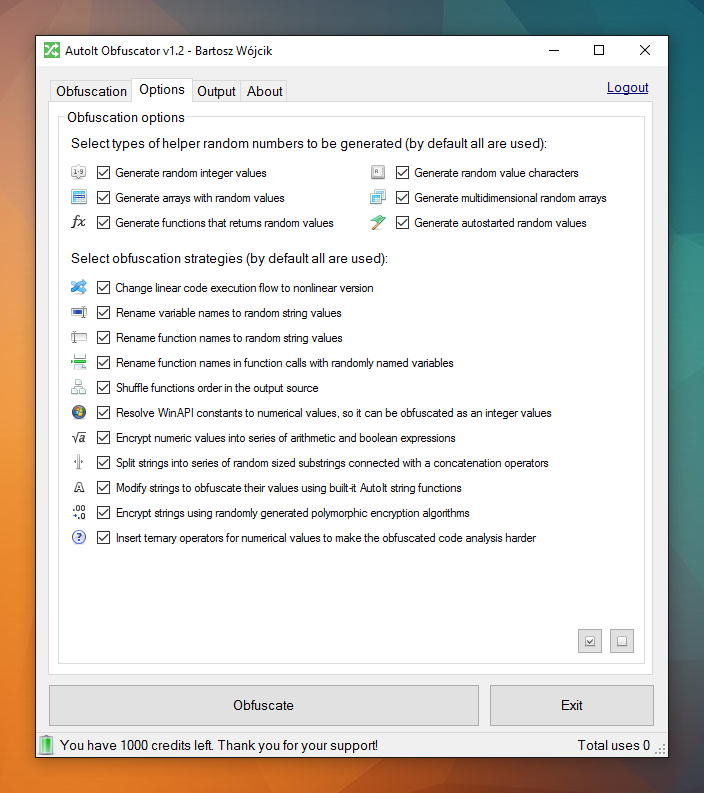Select the Options tab

pyautogui.click(x=162, y=90)
